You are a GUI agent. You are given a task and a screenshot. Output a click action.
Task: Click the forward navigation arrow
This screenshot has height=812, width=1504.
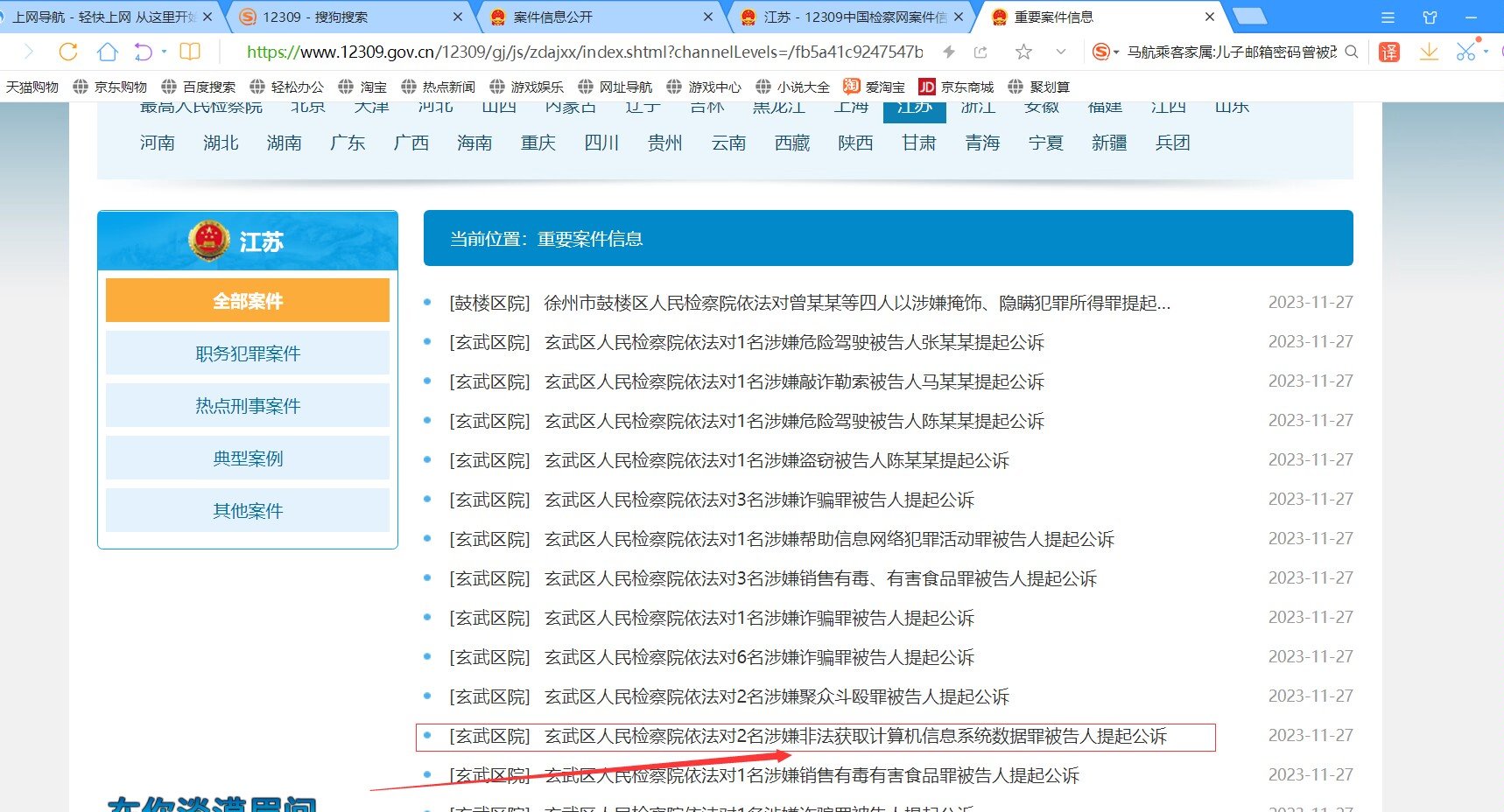pos(28,52)
